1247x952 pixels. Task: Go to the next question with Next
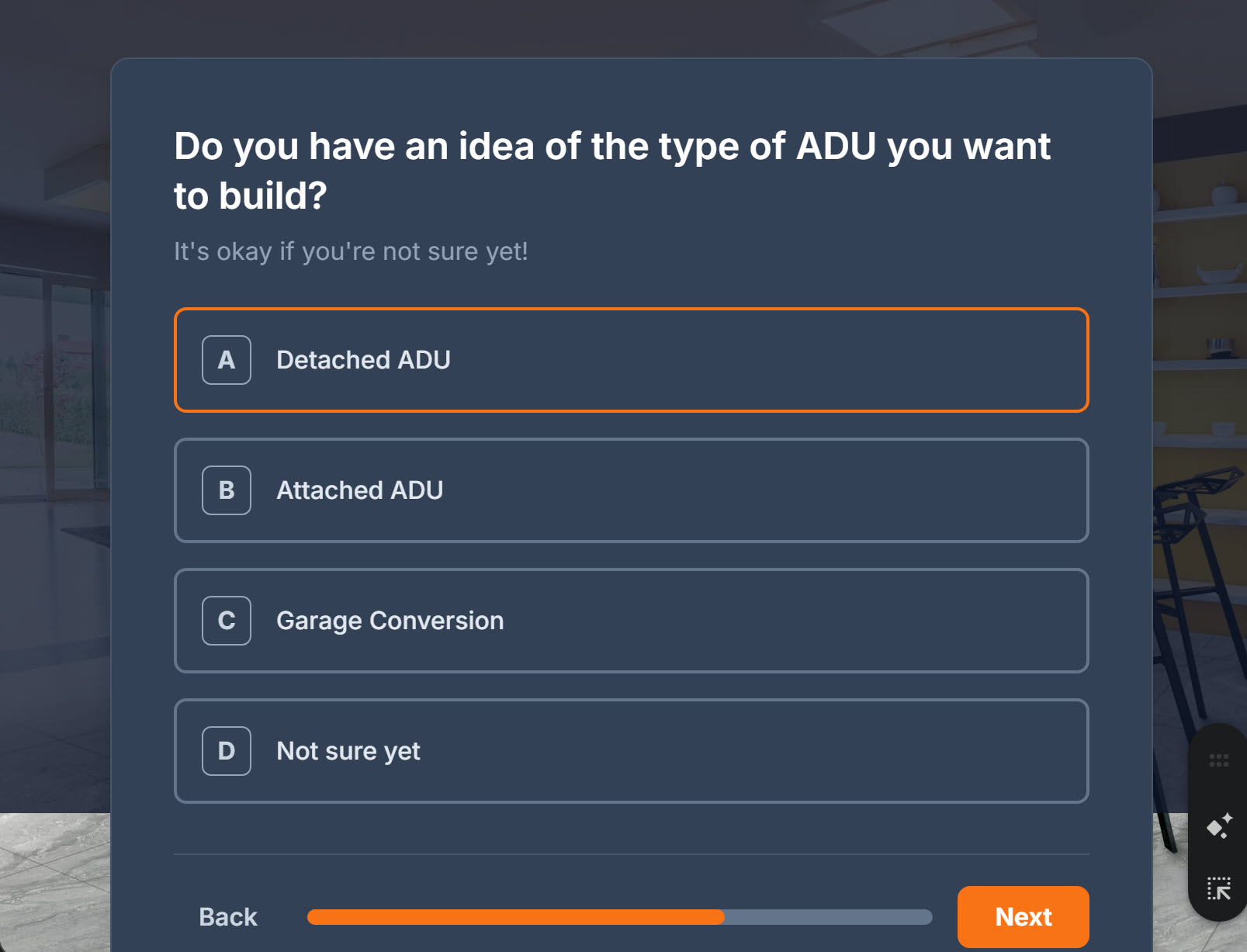tap(1023, 916)
